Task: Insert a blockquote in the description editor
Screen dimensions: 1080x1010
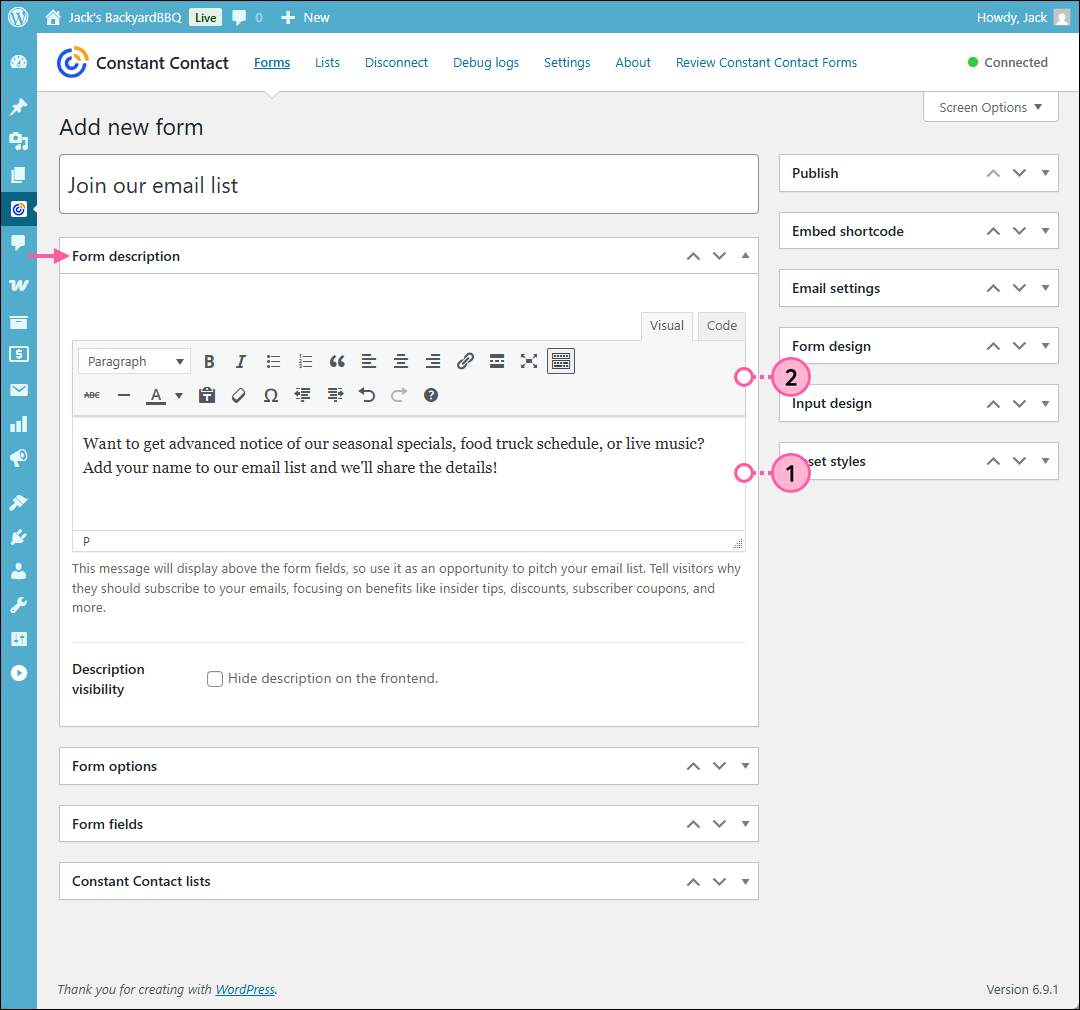Action: (337, 361)
